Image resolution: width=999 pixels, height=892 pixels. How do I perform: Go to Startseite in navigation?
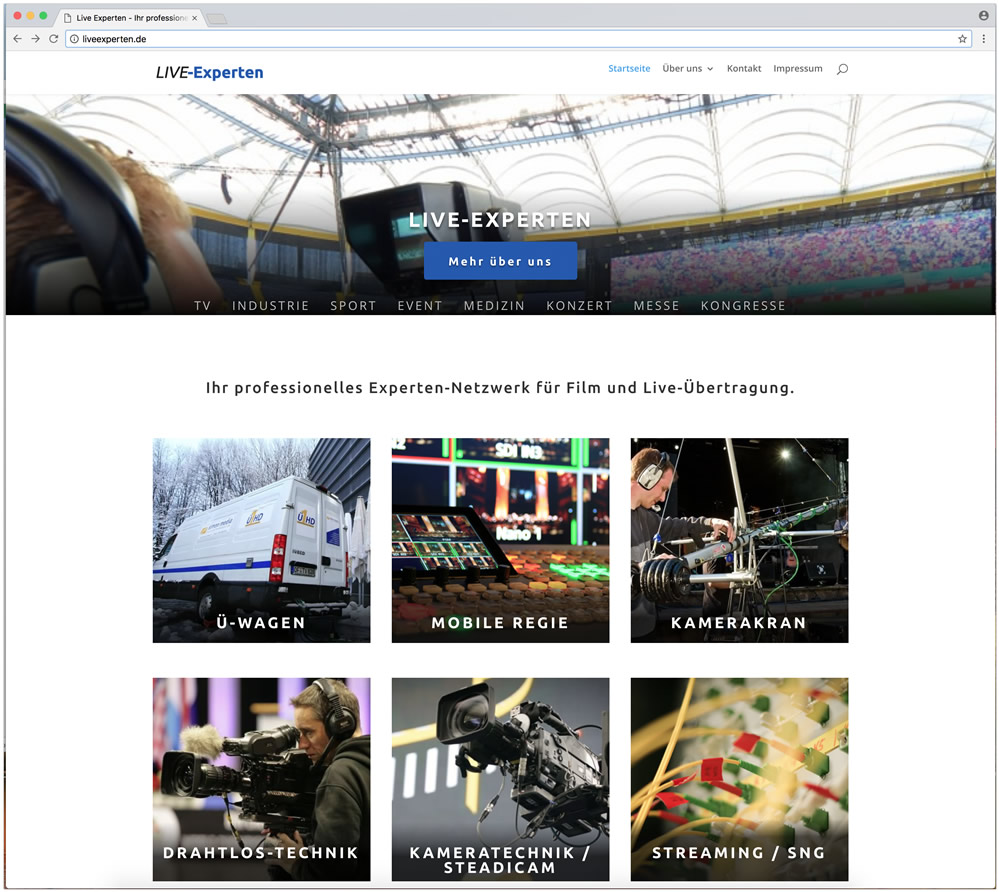[x=629, y=68]
